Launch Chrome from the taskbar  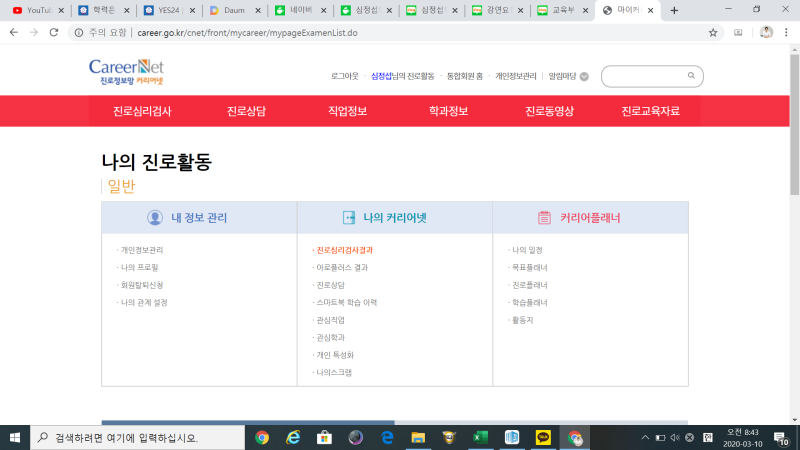(262, 438)
